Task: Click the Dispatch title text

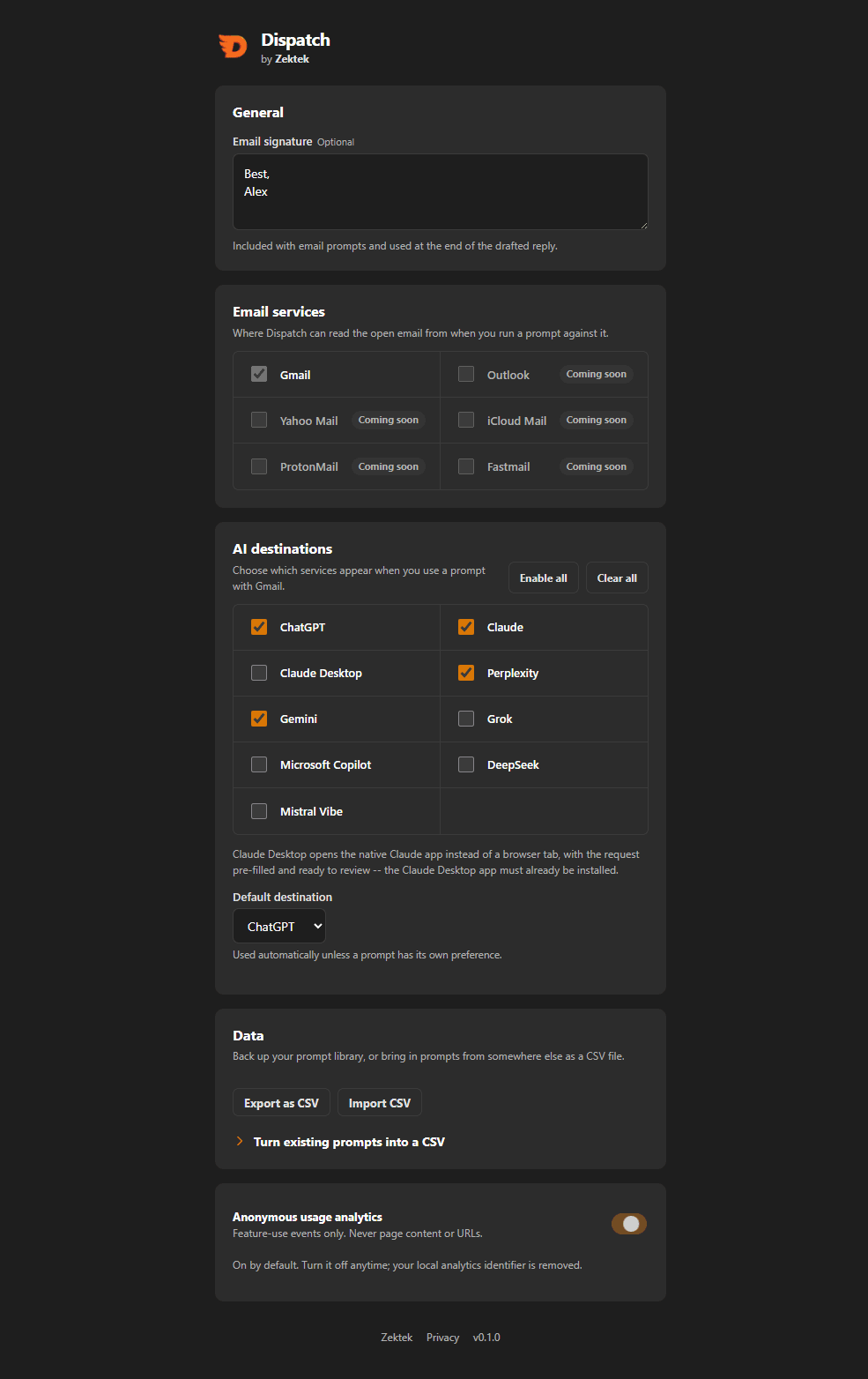Action: click(x=295, y=40)
